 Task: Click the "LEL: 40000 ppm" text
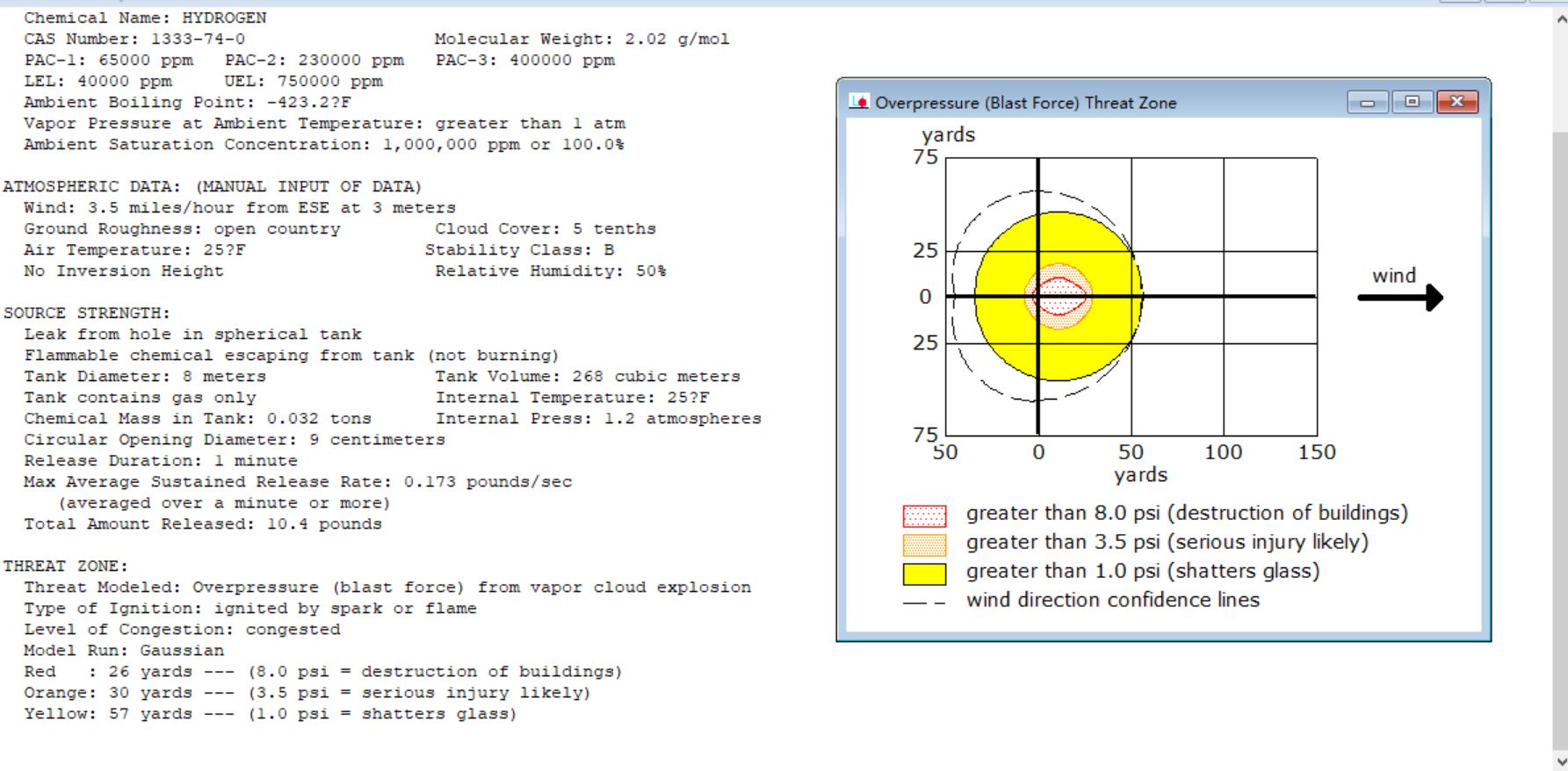point(98,81)
